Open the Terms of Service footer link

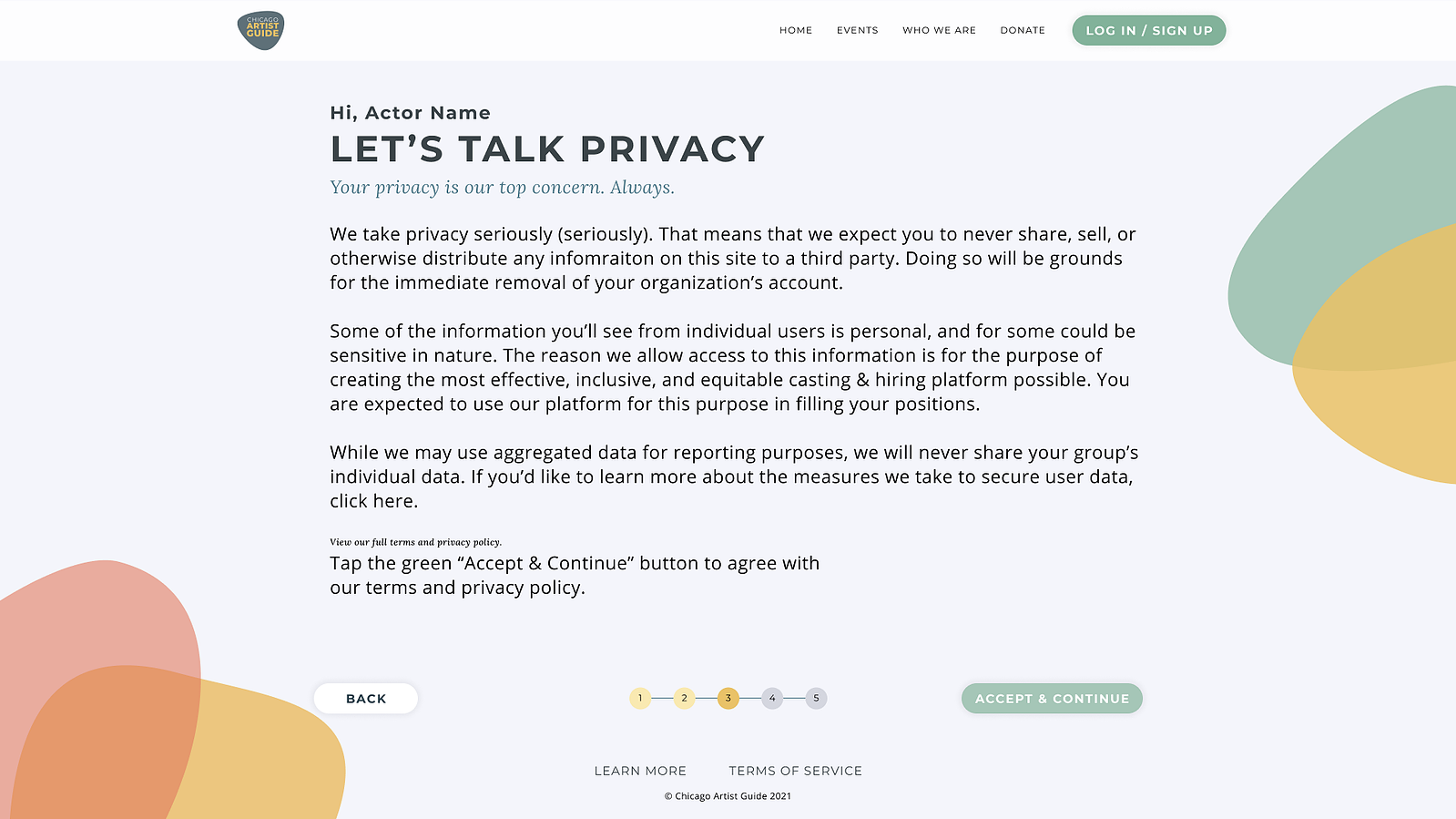click(x=795, y=771)
